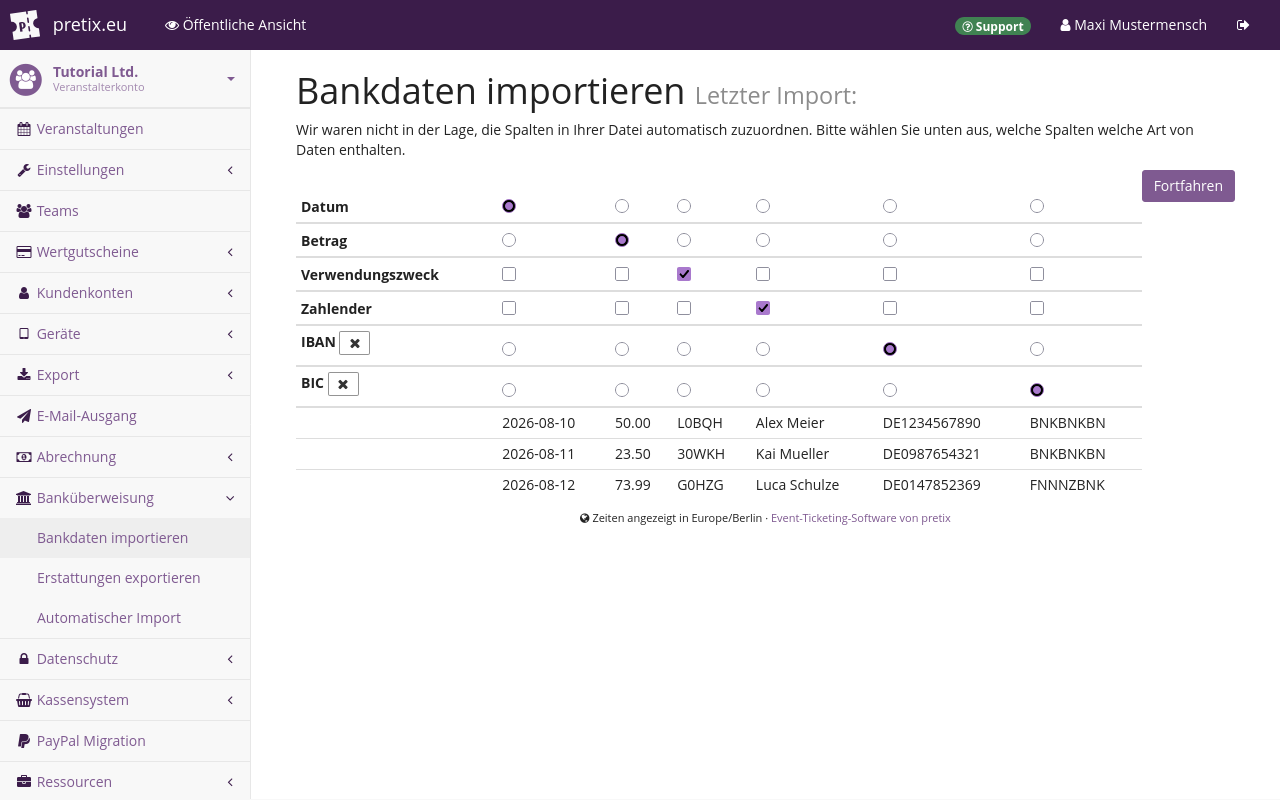Click the wrench icon beside Einstellungen
Image resolution: width=1280 pixels, height=800 pixels.
(x=24, y=170)
